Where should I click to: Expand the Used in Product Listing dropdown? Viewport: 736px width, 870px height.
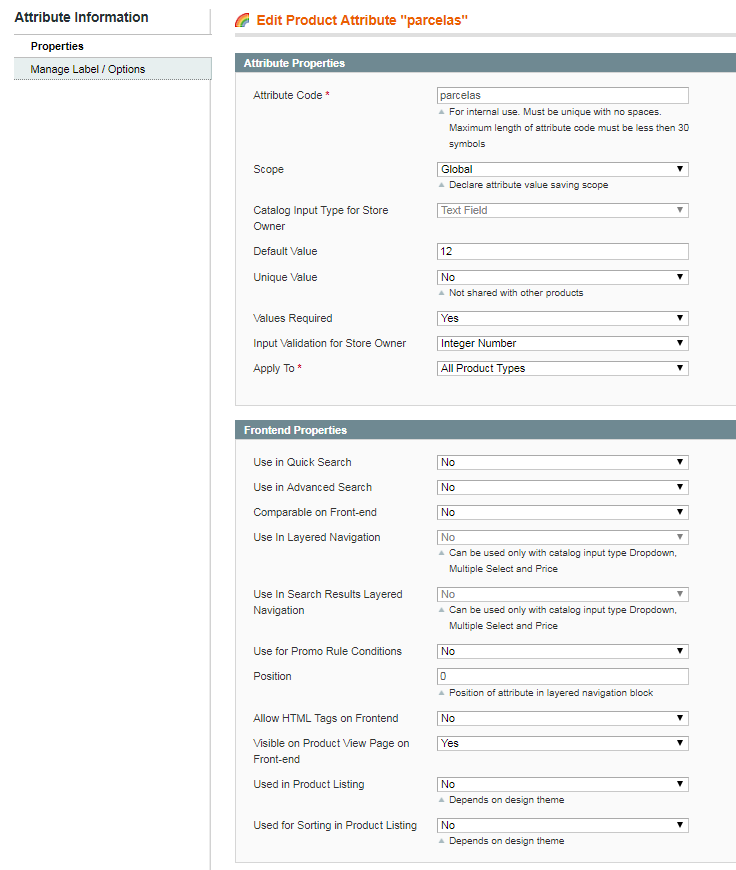coord(563,784)
